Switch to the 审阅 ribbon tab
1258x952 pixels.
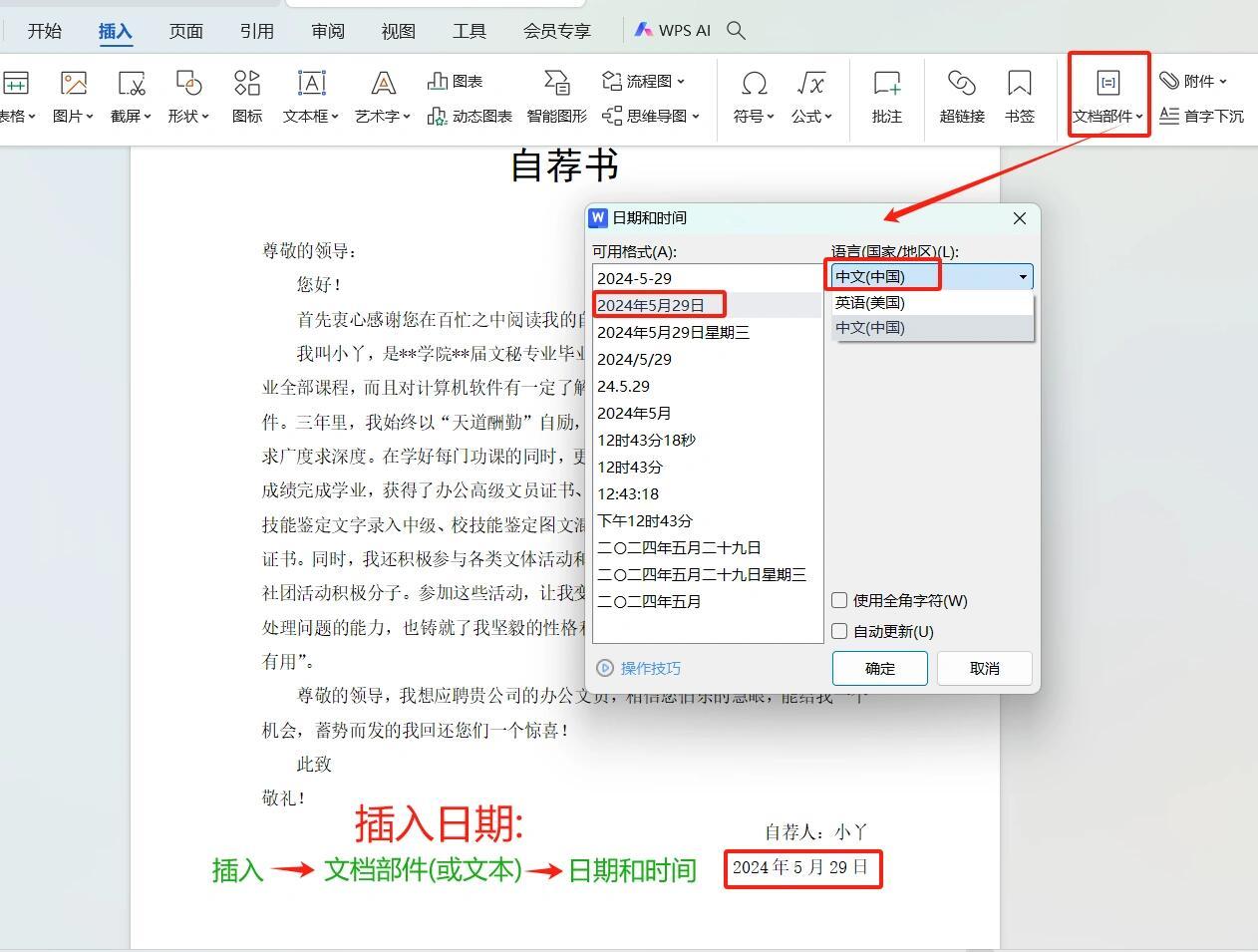point(327,30)
